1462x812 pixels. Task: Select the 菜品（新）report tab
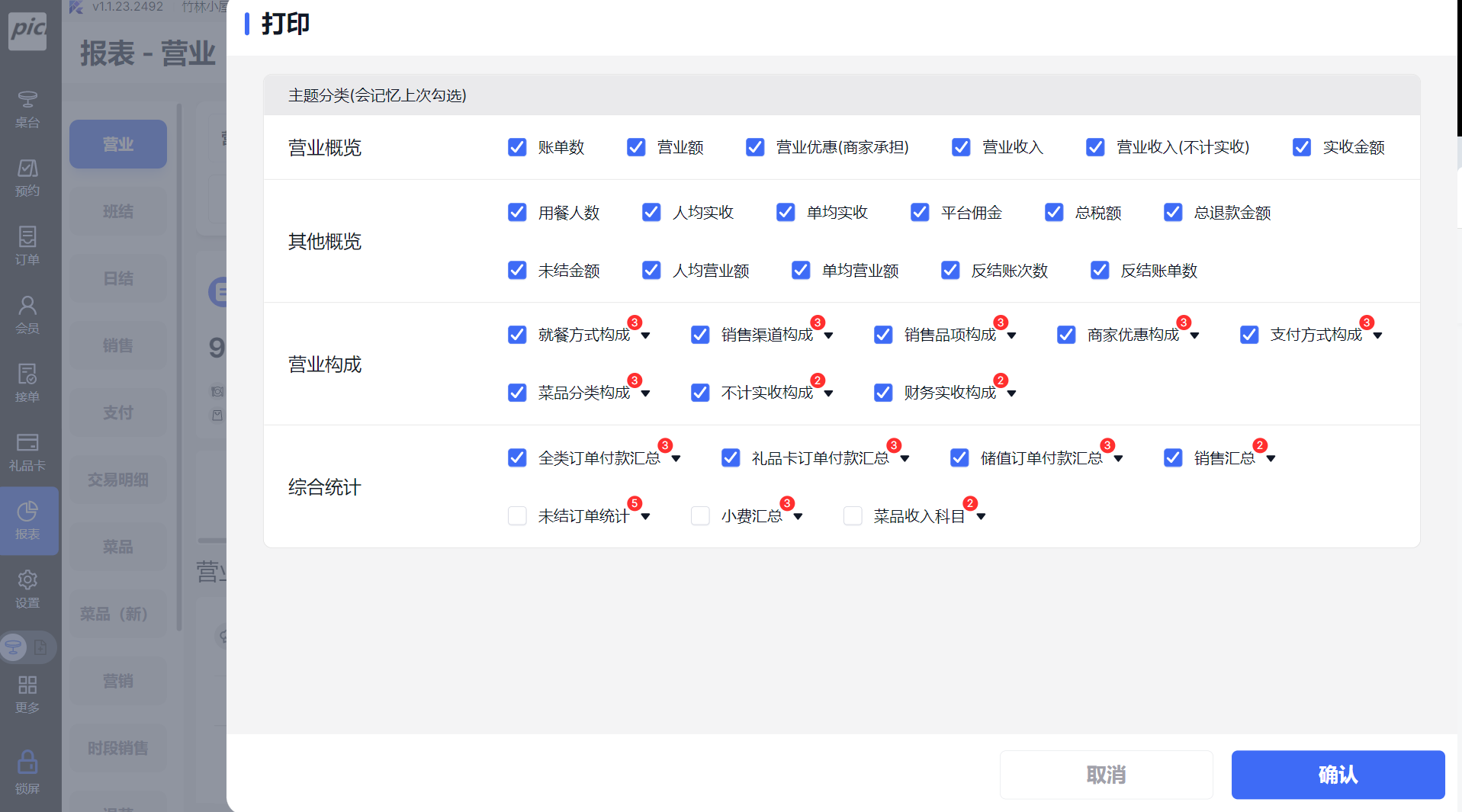click(x=118, y=614)
